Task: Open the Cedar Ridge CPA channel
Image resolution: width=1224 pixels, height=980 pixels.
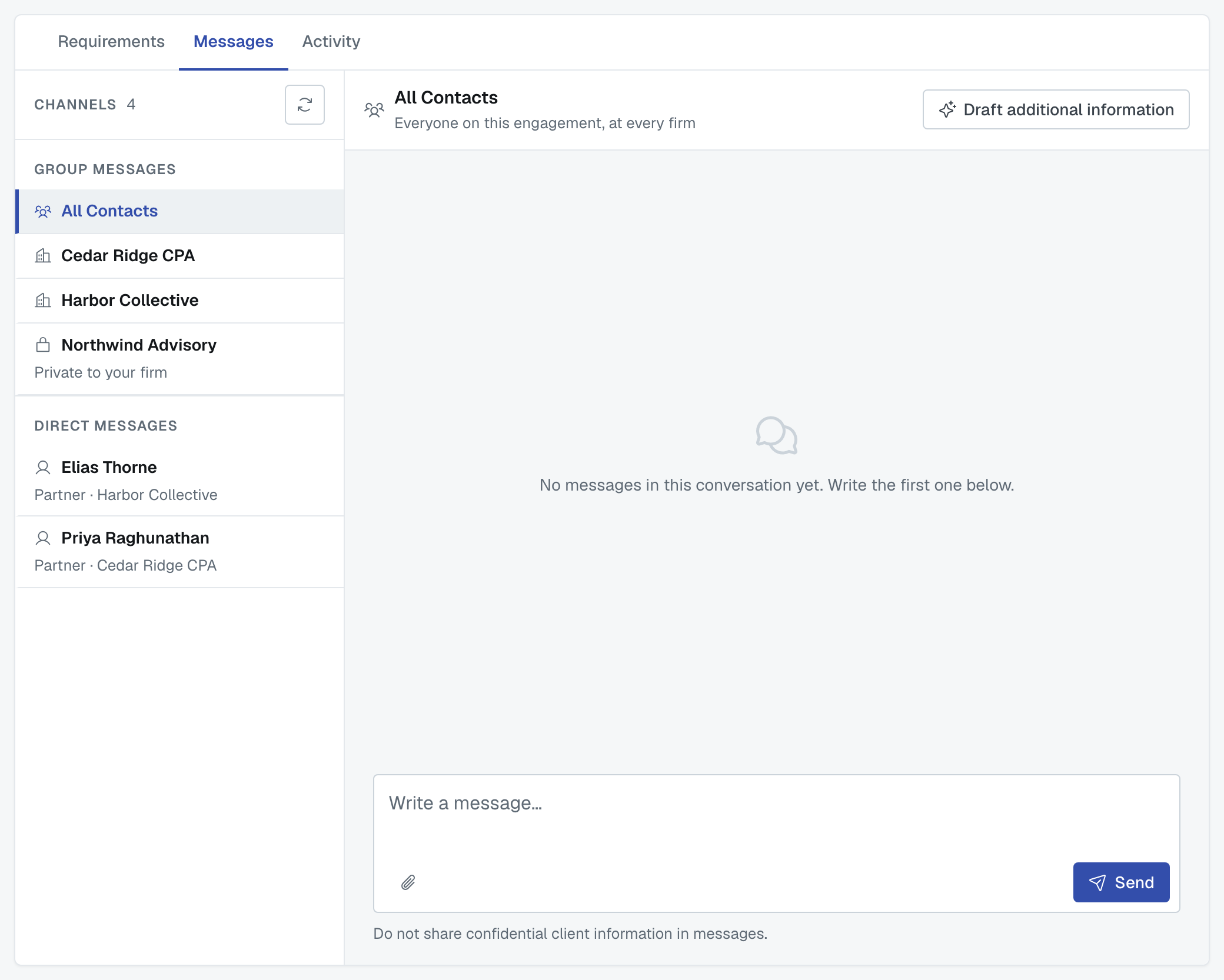Action: tap(180, 256)
